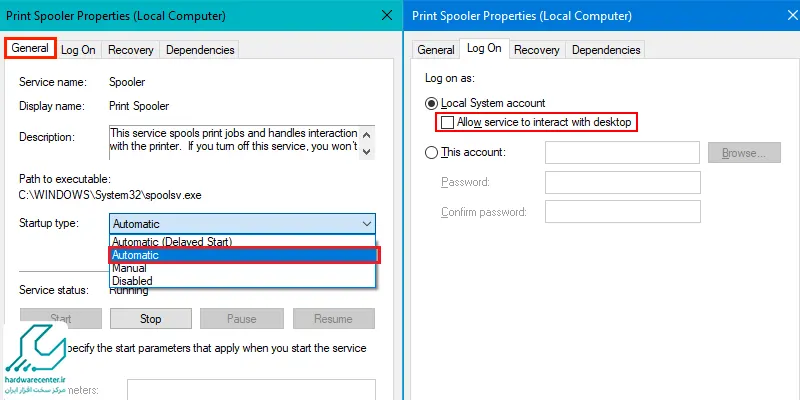Click the Confirm password field

[x=622, y=211]
